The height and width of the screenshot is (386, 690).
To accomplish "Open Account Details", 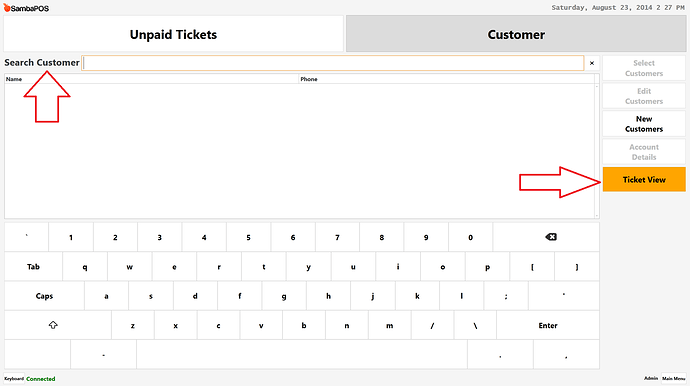I will click(644, 152).
